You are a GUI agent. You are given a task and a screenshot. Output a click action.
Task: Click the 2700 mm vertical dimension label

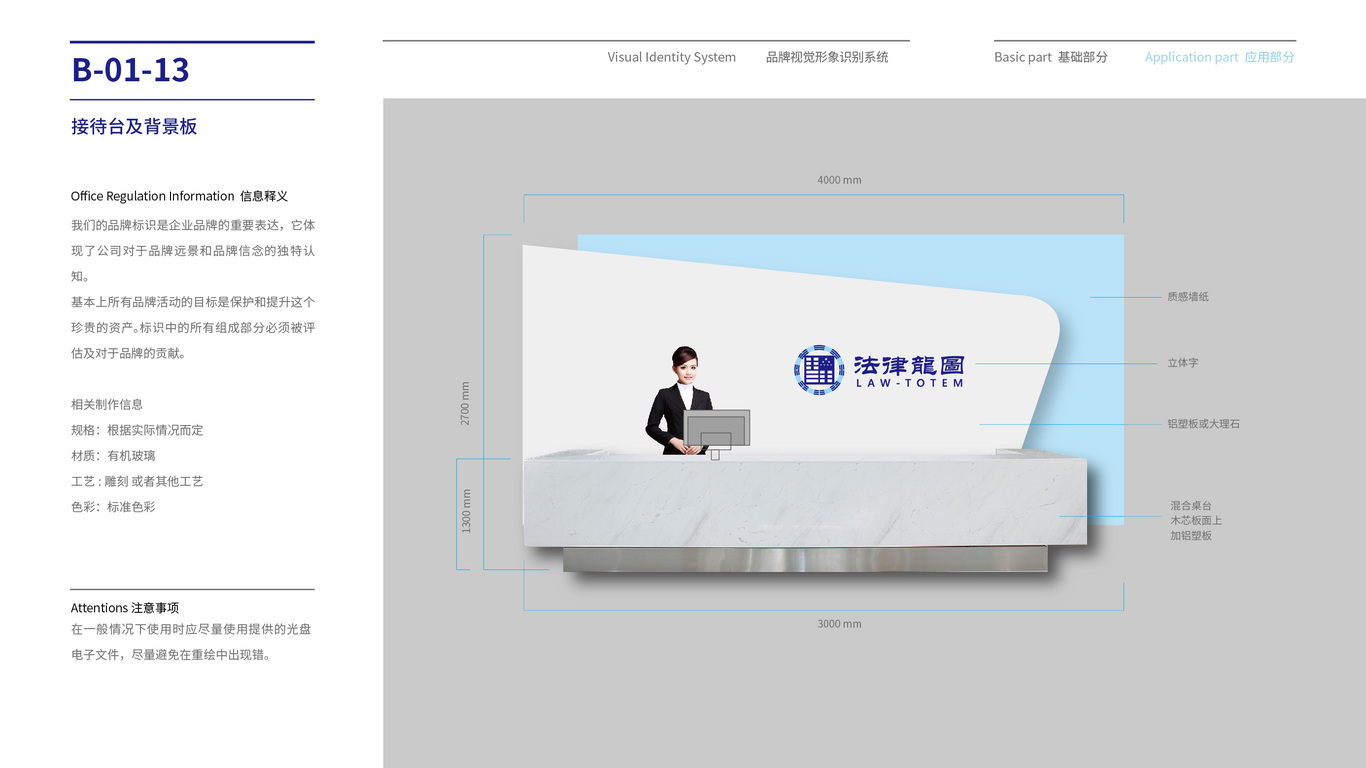click(465, 403)
